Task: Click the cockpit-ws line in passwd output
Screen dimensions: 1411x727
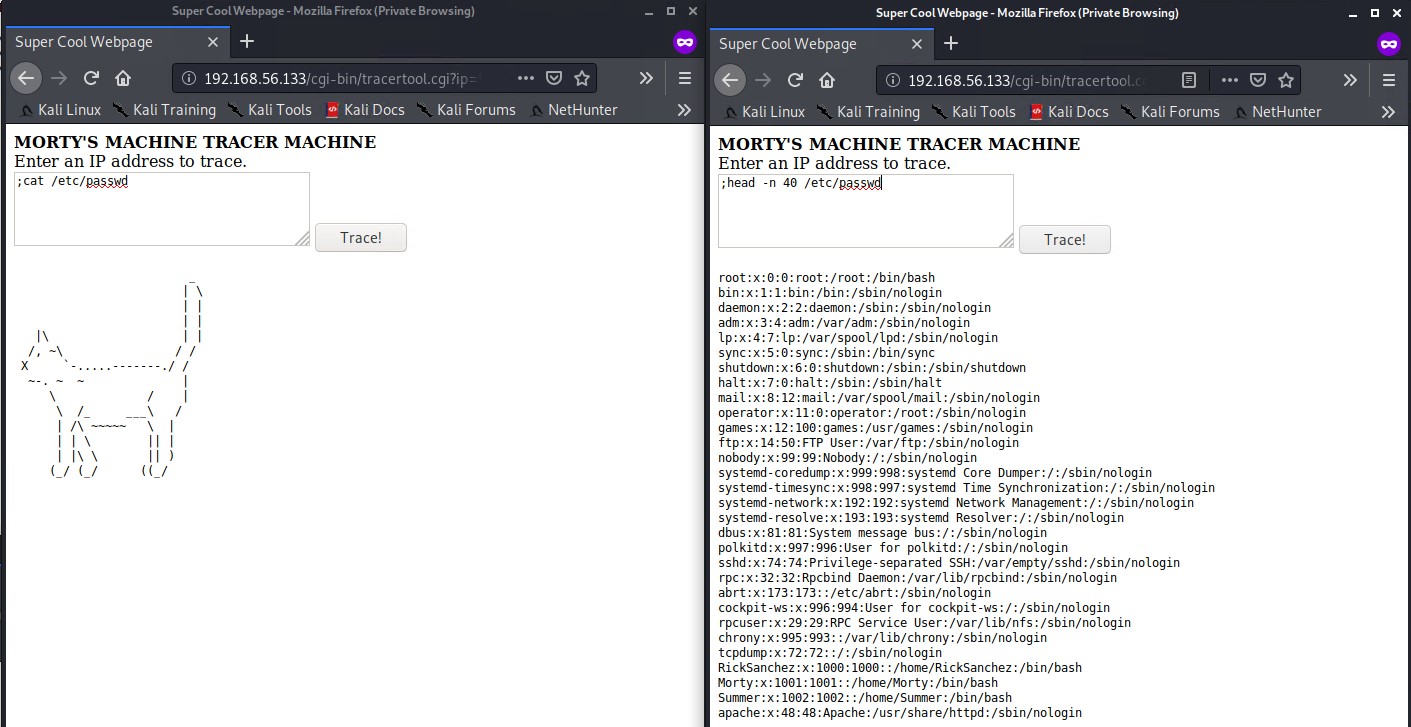Action: point(914,608)
